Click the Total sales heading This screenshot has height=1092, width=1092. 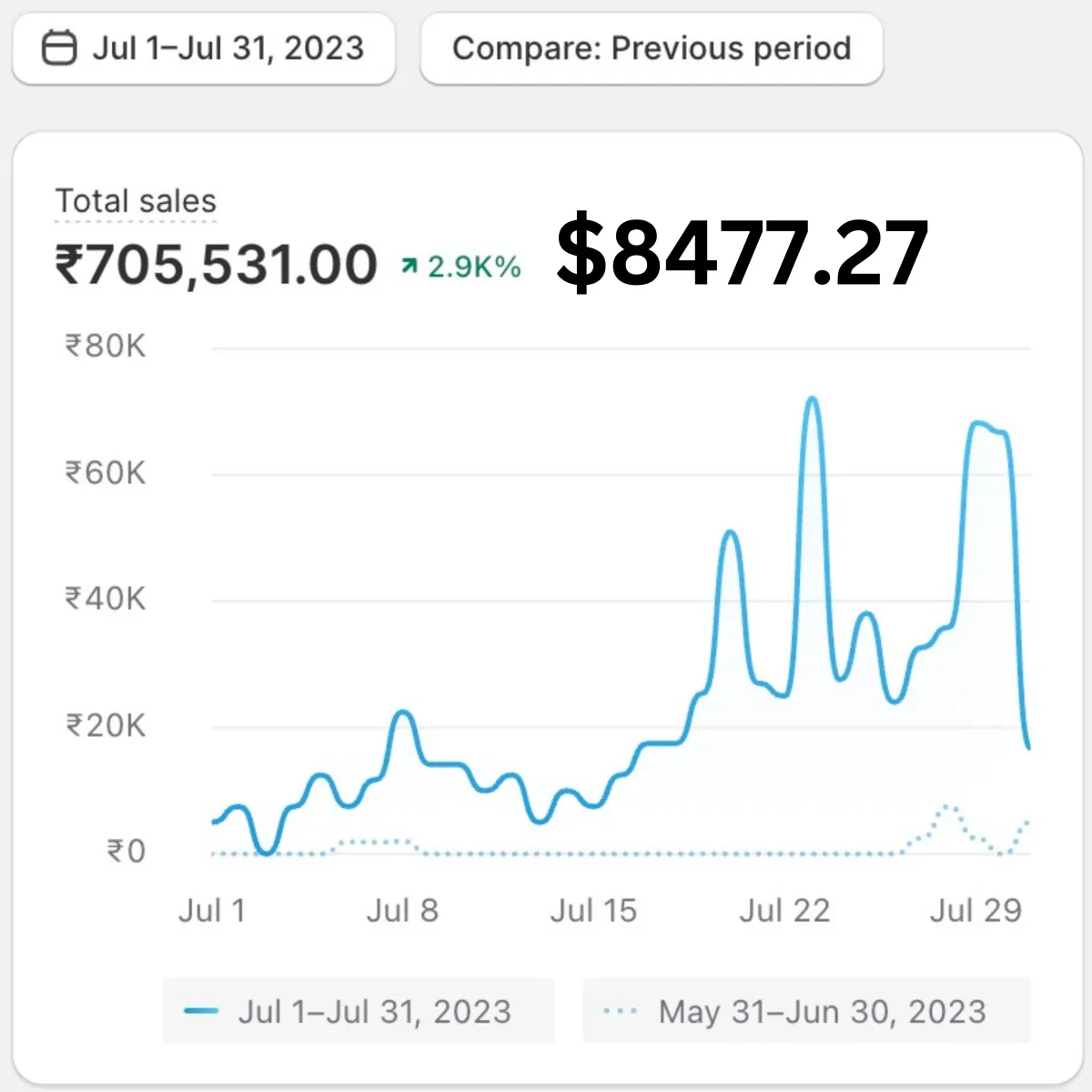(x=136, y=201)
